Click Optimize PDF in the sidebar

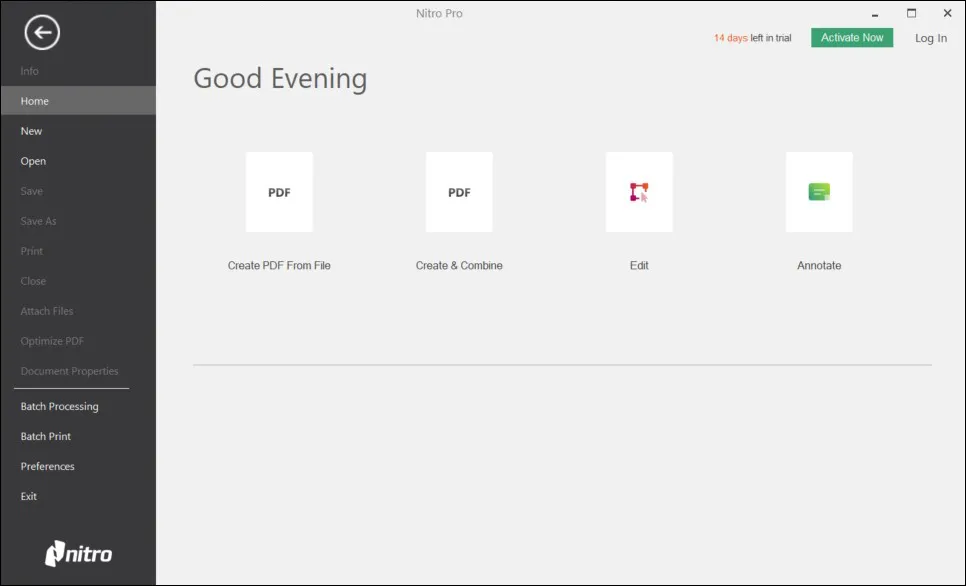[x=52, y=341]
